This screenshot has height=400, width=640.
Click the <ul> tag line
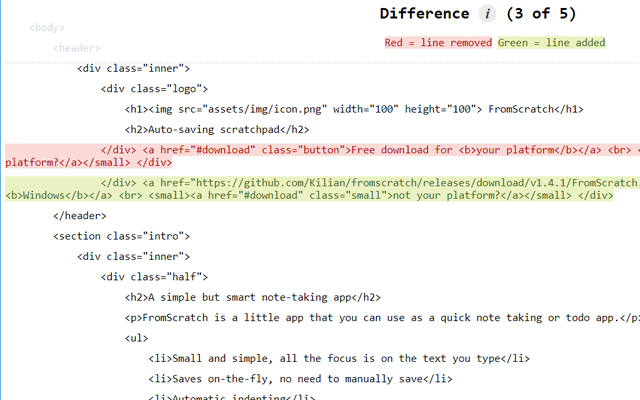click(x=137, y=338)
